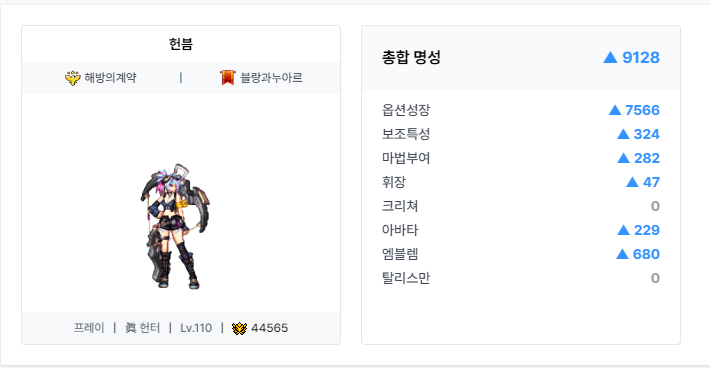Click the blue triangle next to 47
The image size is (710, 368).
(632, 182)
